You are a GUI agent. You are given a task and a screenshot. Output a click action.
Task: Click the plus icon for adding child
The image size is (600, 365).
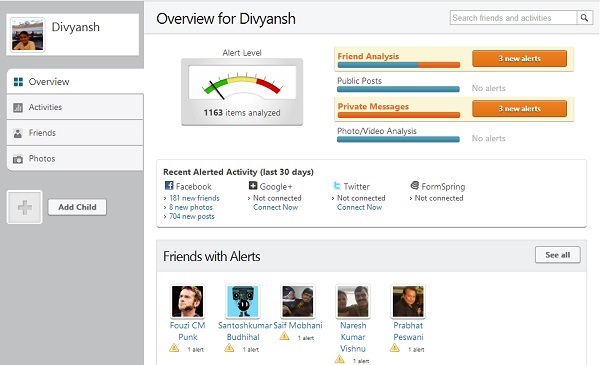click(24, 207)
